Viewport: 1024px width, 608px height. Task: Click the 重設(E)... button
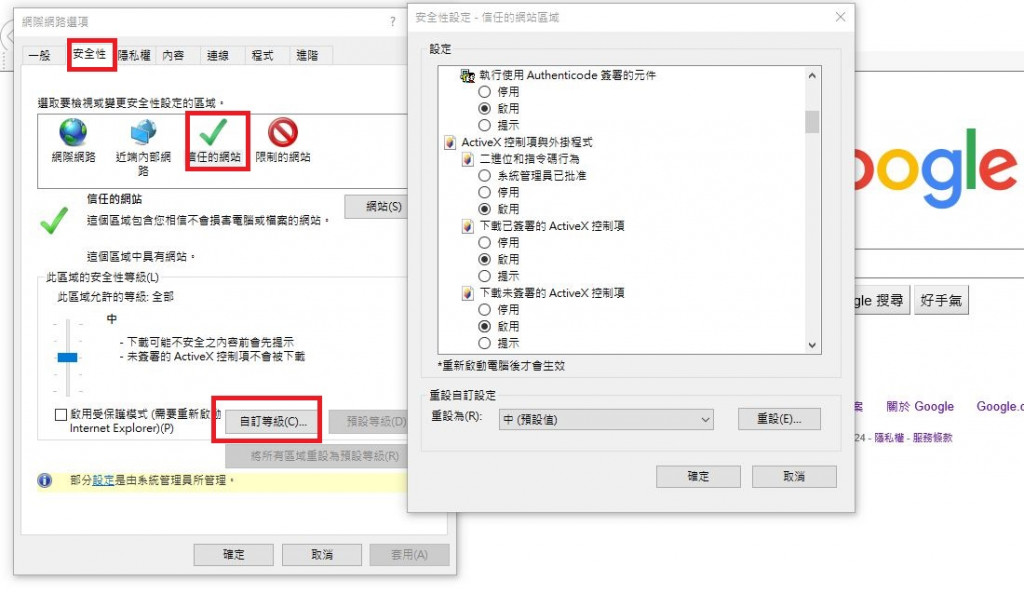[x=779, y=419]
